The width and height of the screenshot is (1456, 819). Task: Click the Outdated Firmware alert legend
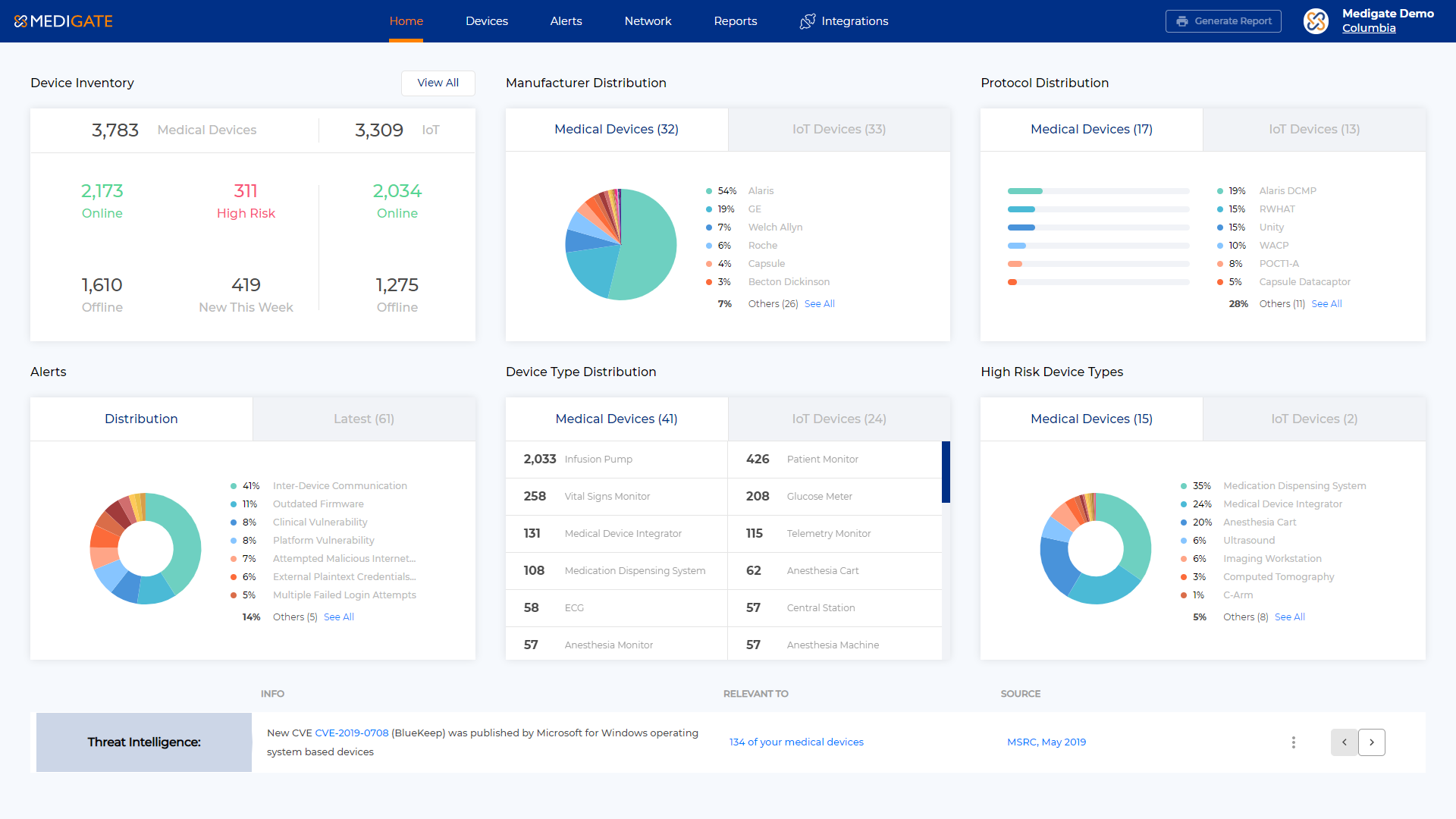click(x=297, y=504)
